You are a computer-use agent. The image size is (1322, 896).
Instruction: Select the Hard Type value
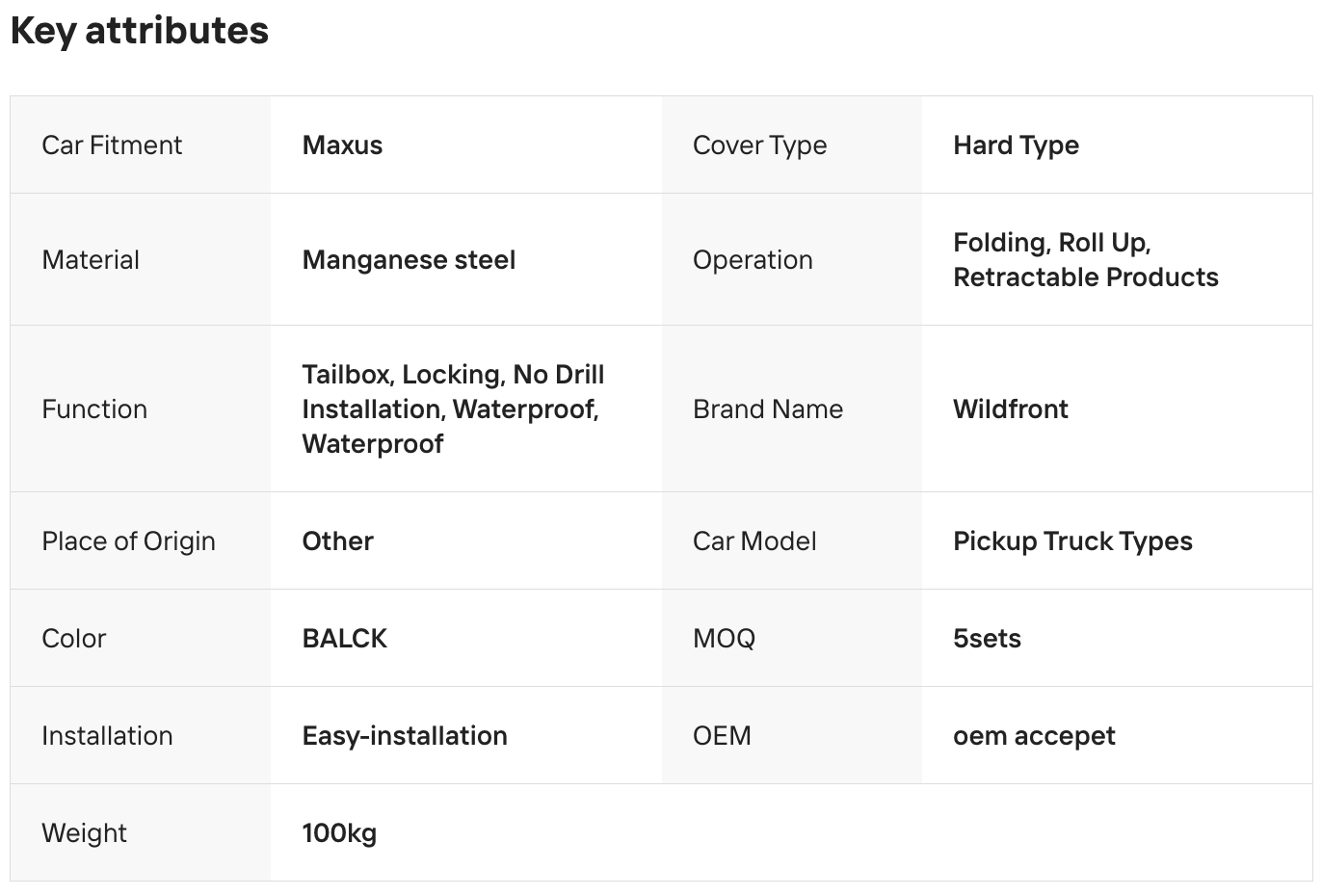point(1016,145)
